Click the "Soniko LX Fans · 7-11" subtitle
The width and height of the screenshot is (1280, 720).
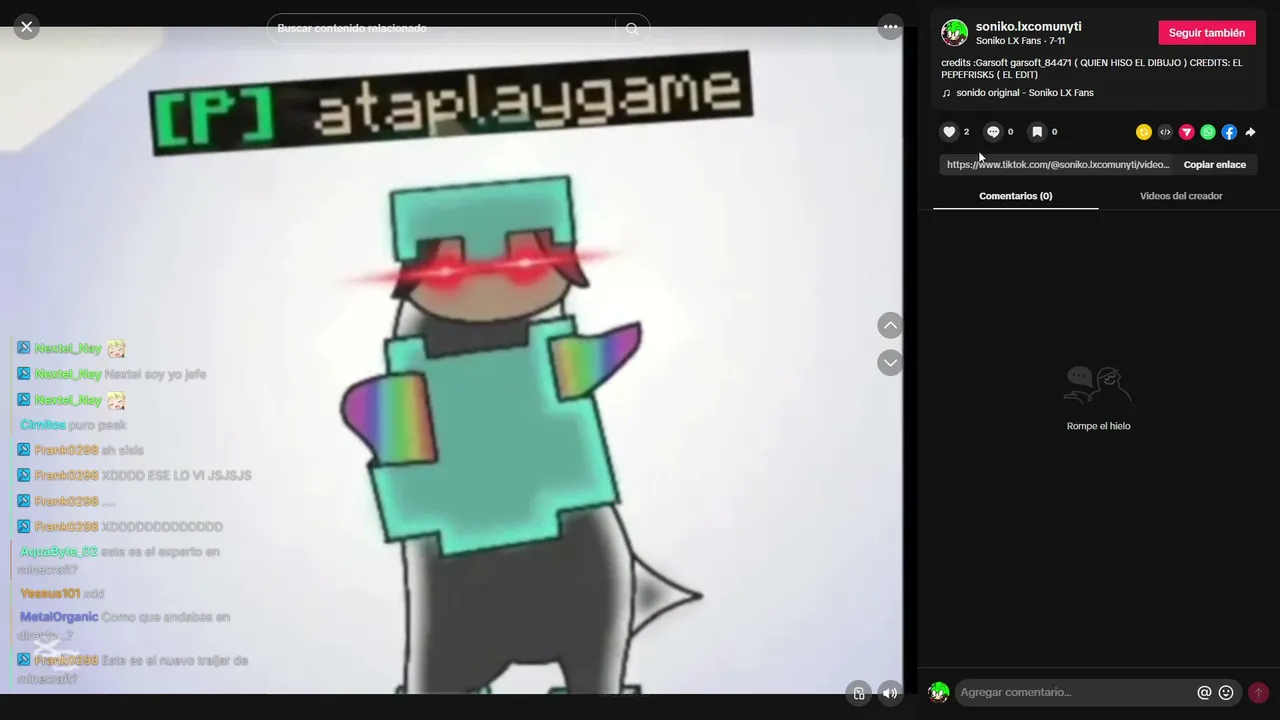coord(1022,41)
